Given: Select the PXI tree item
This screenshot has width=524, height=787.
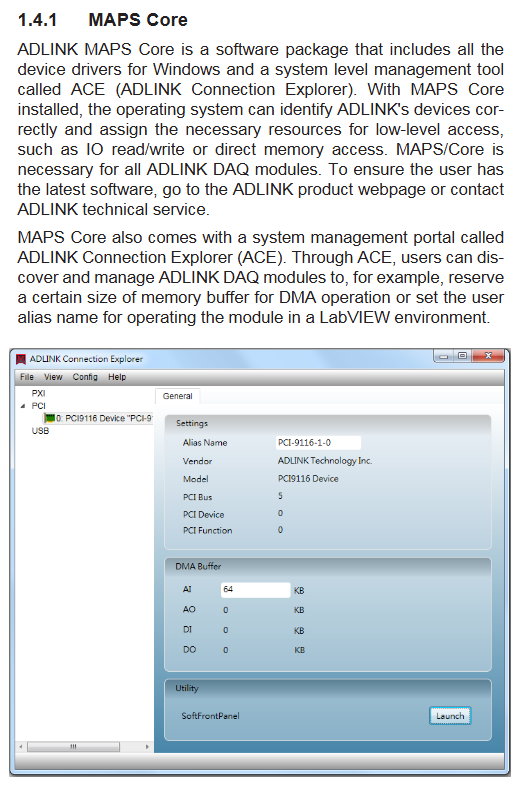Looking at the screenshot, I should coord(38,394).
